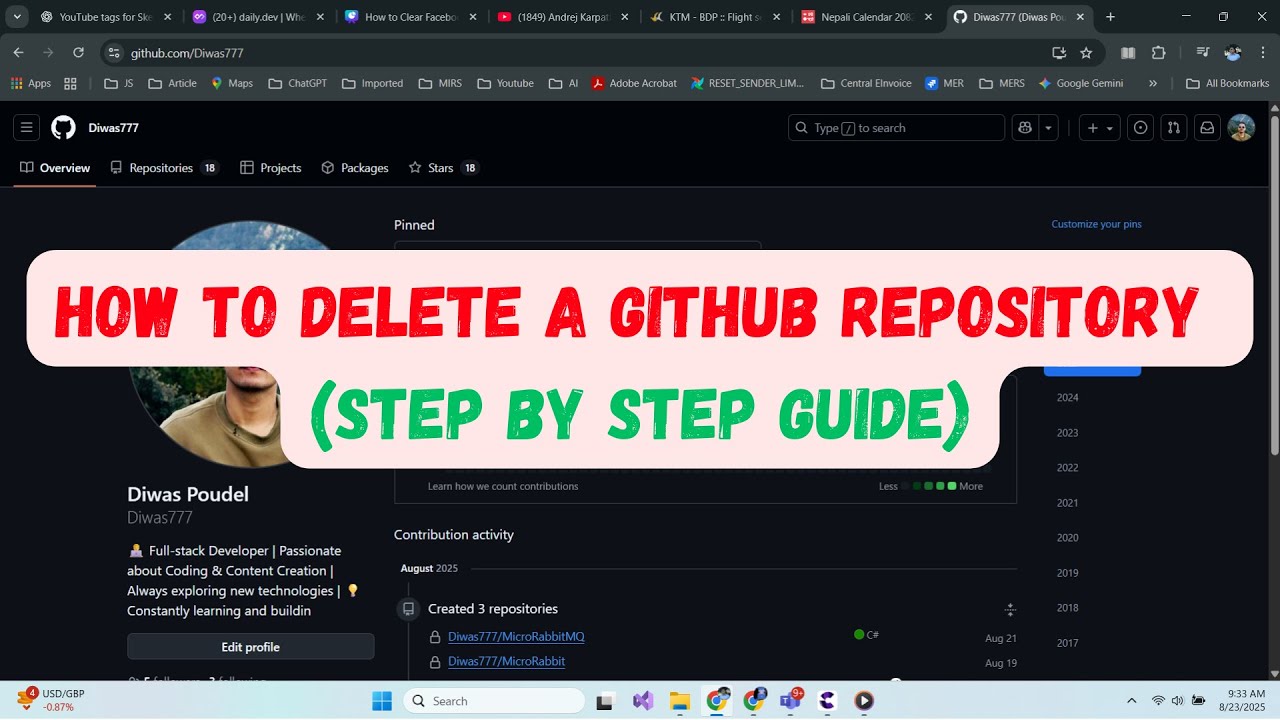Image resolution: width=1280 pixels, height=720 pixels.
Task: Open the media controls icon in Chrome toolbar
Action: pyautogui.click(x=1202, y=53)
